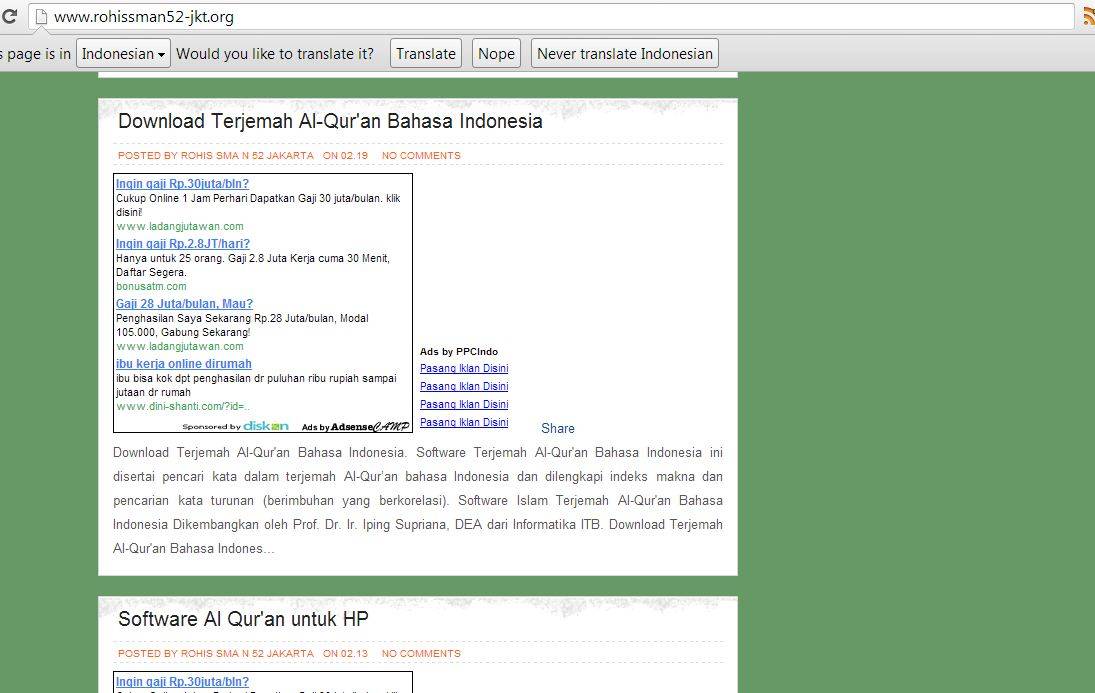Click the ON 02.13 post timestamp
This screenshot has height=693, width=1095.
[x=346, y=654]
